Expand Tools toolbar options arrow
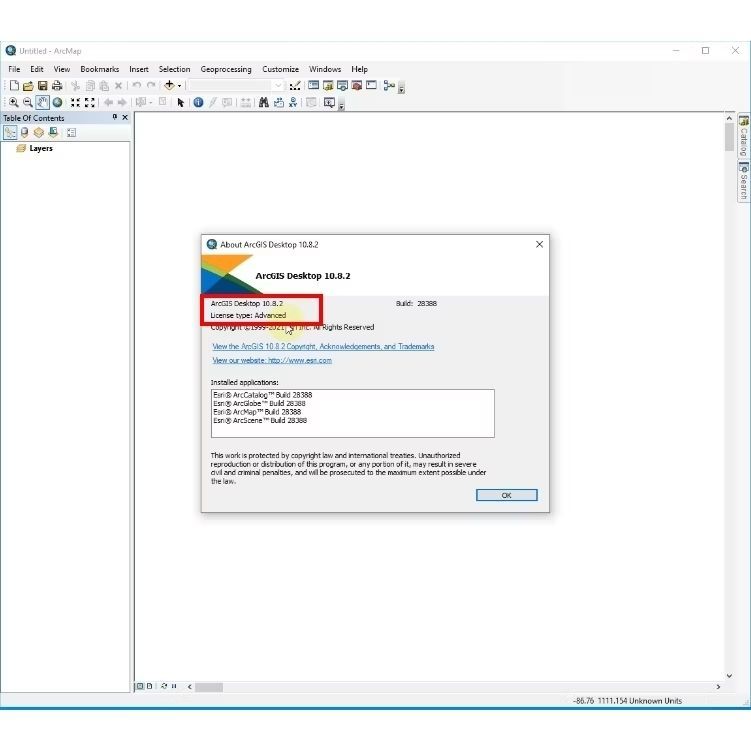Screen dimensions: 751x751 341,105
